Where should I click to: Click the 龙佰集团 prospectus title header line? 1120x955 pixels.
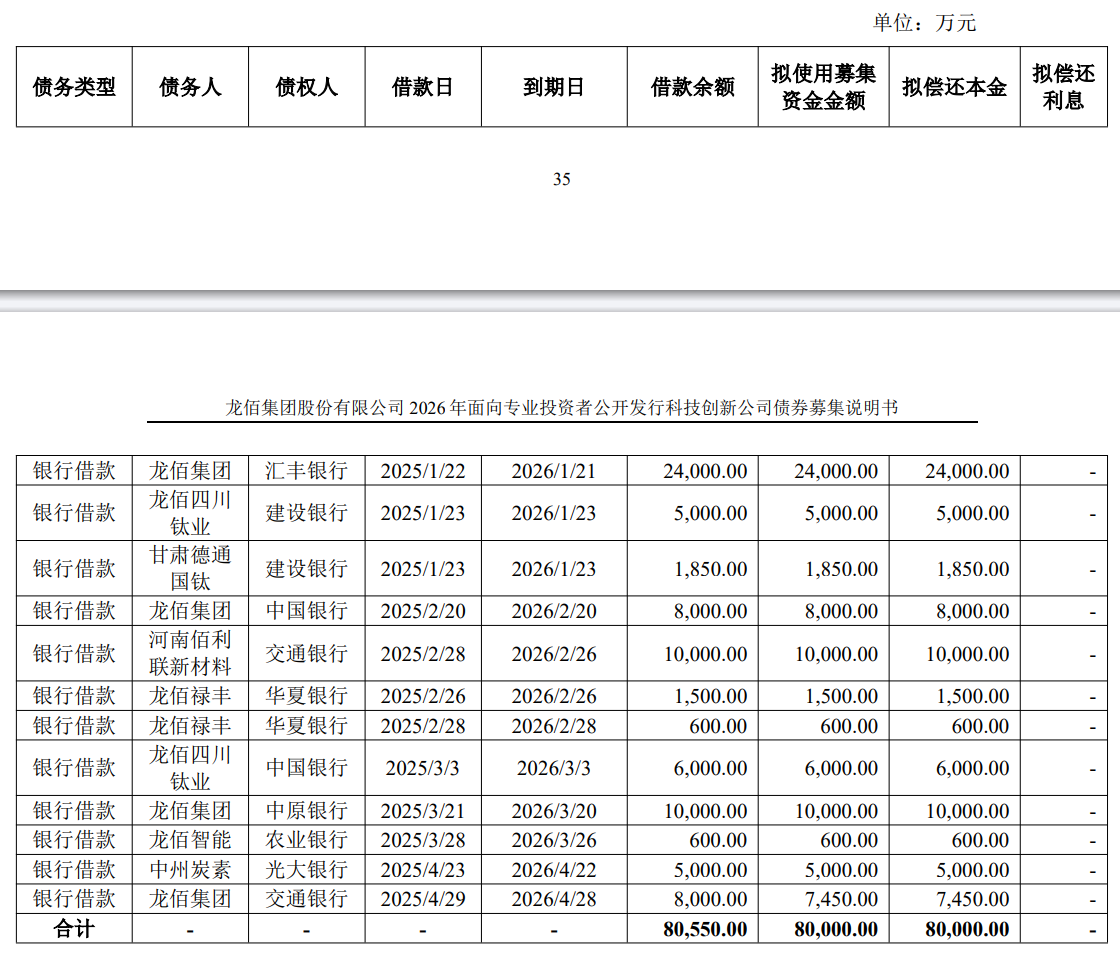coord(561,408)
